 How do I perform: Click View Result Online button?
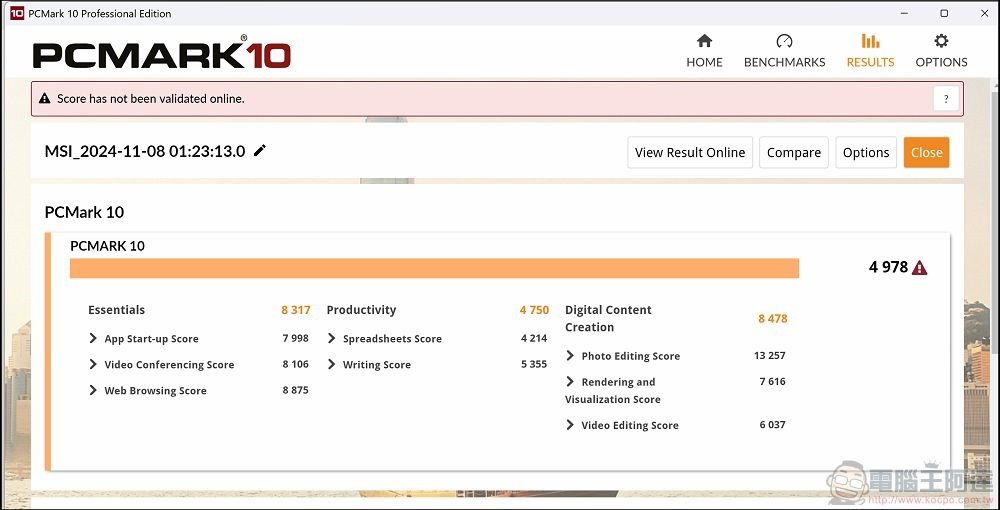(x=690, y=152)
